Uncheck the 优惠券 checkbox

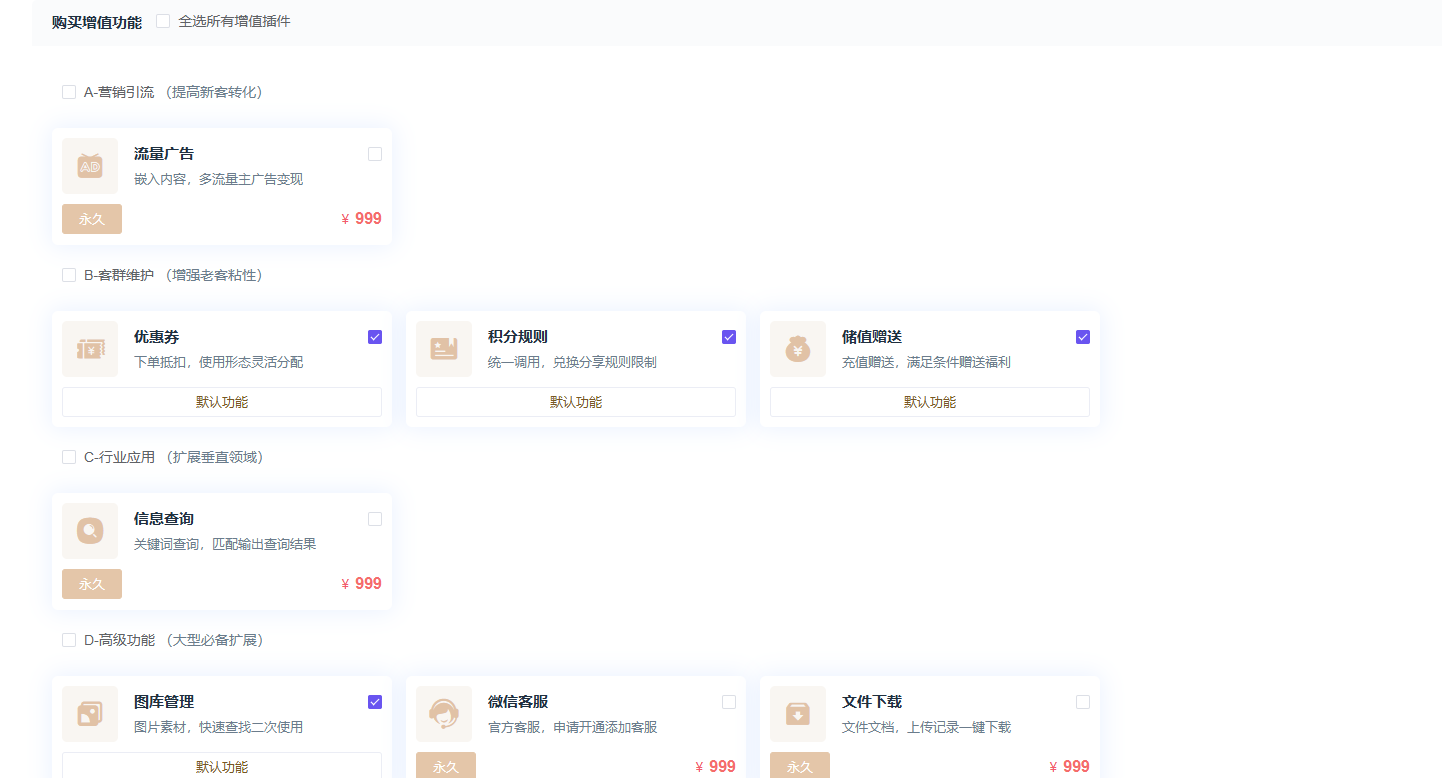375,337
